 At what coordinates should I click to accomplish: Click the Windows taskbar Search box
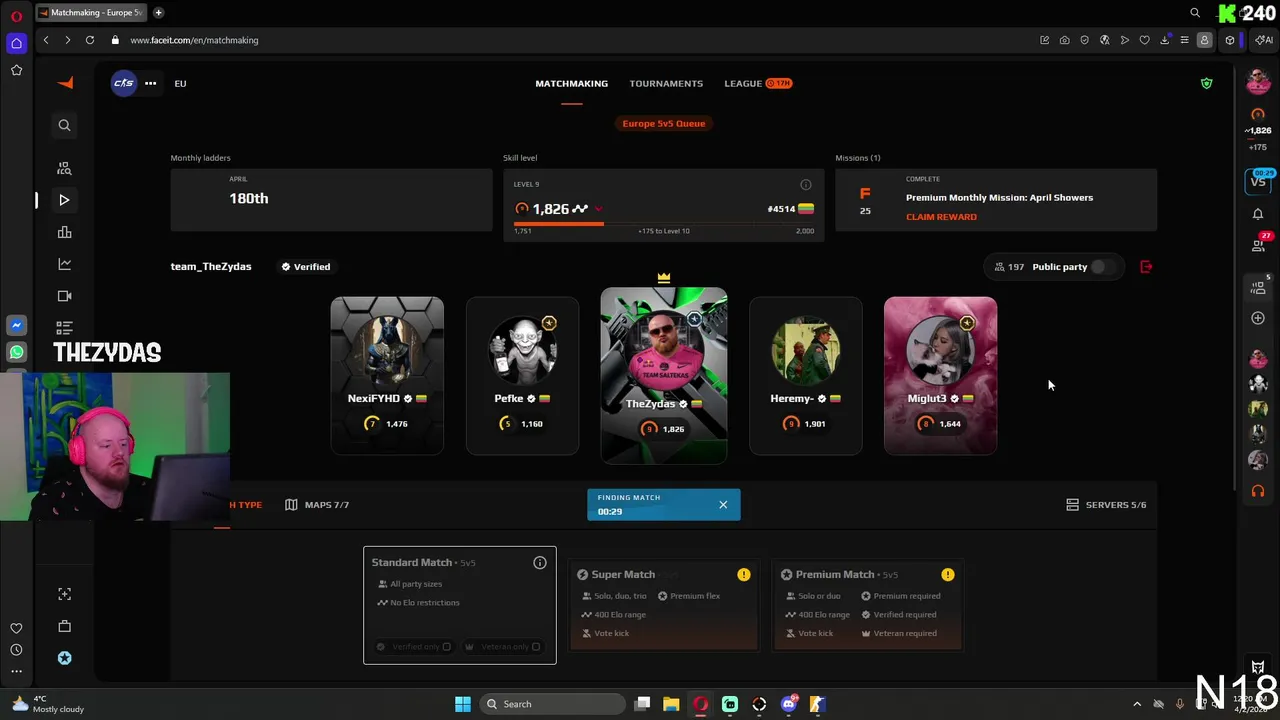[x=554, y=704]
